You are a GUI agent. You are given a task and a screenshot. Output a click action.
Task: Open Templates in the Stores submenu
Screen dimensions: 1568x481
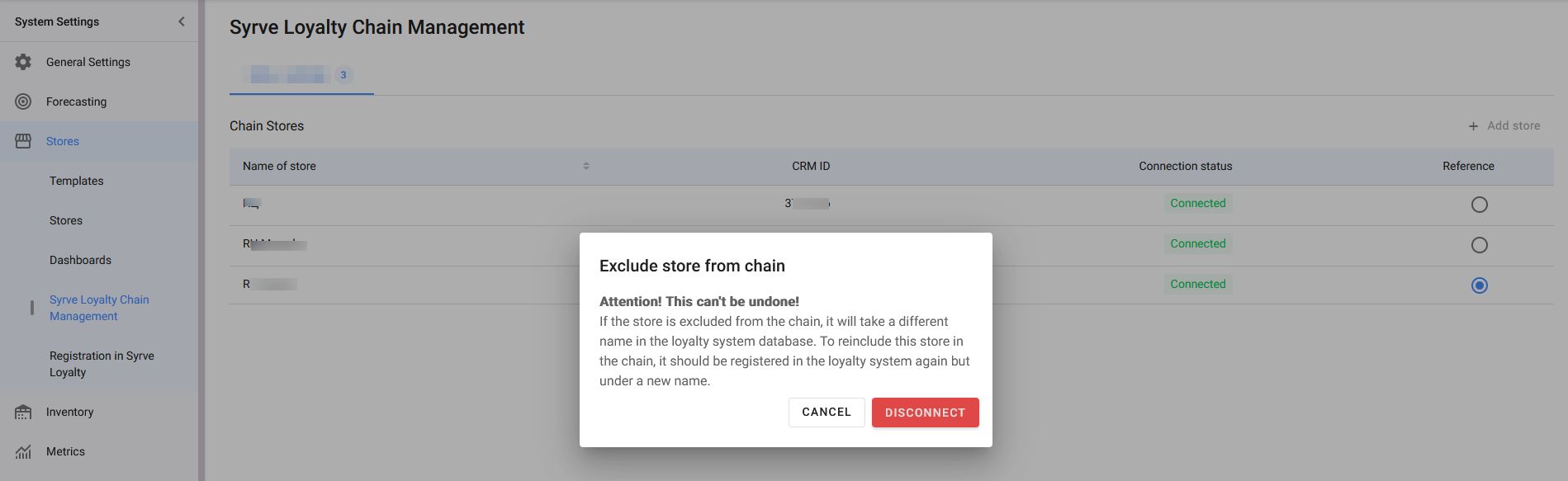pyautogui.click(x=76, y=181)
